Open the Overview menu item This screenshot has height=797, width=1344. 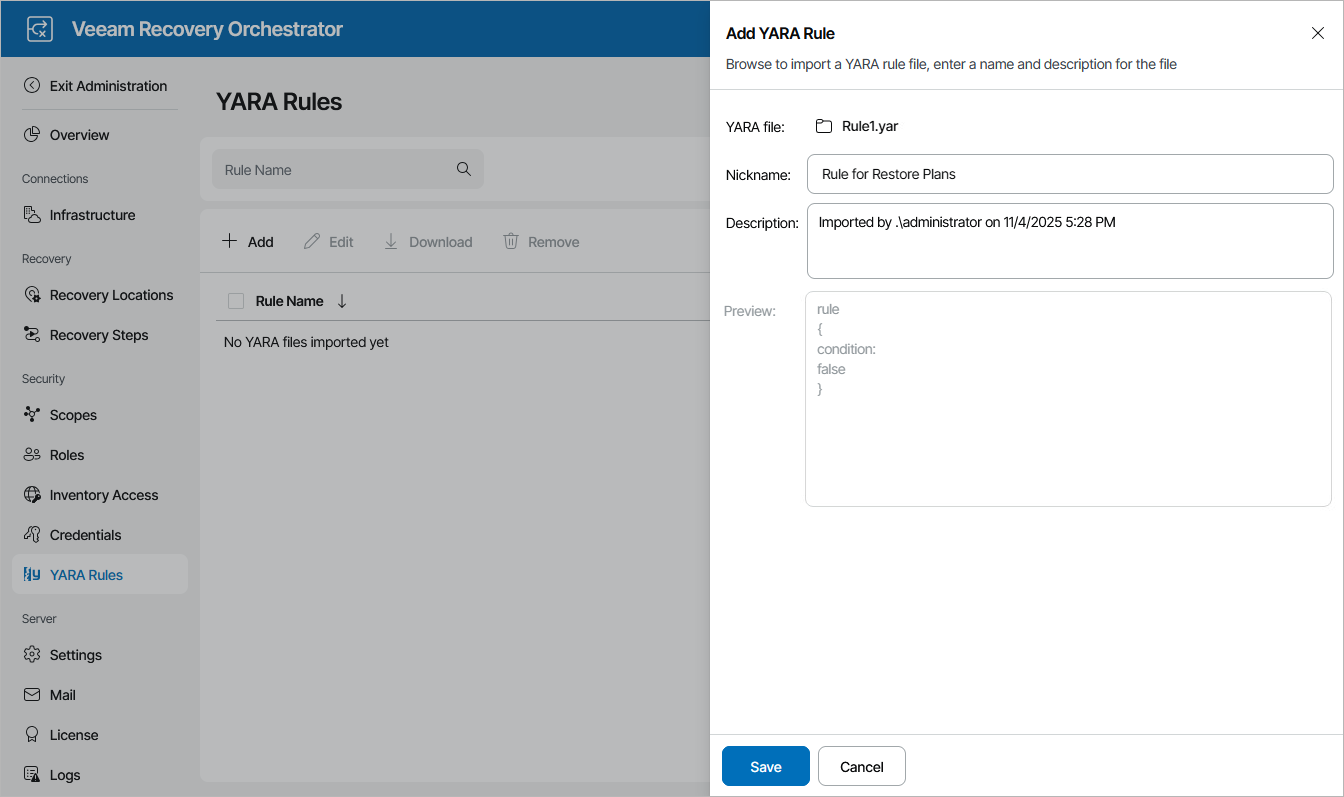pos(79,135)
